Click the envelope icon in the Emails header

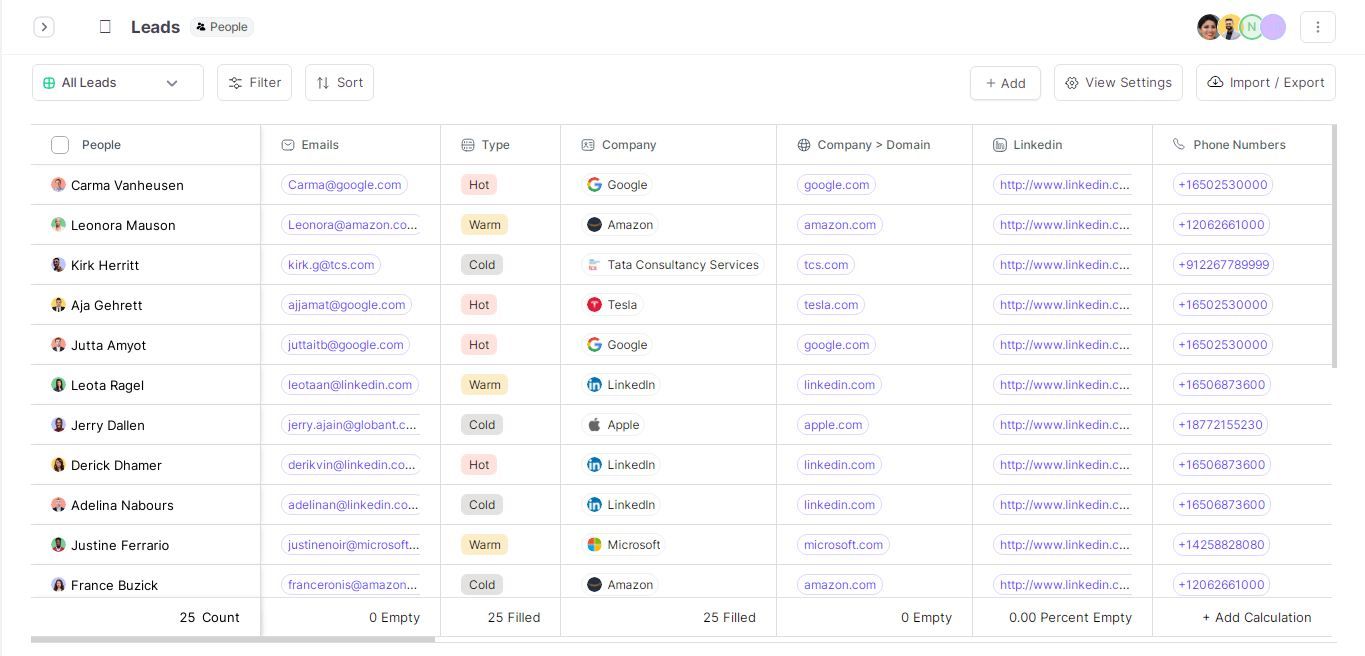(x=286, y=145)
